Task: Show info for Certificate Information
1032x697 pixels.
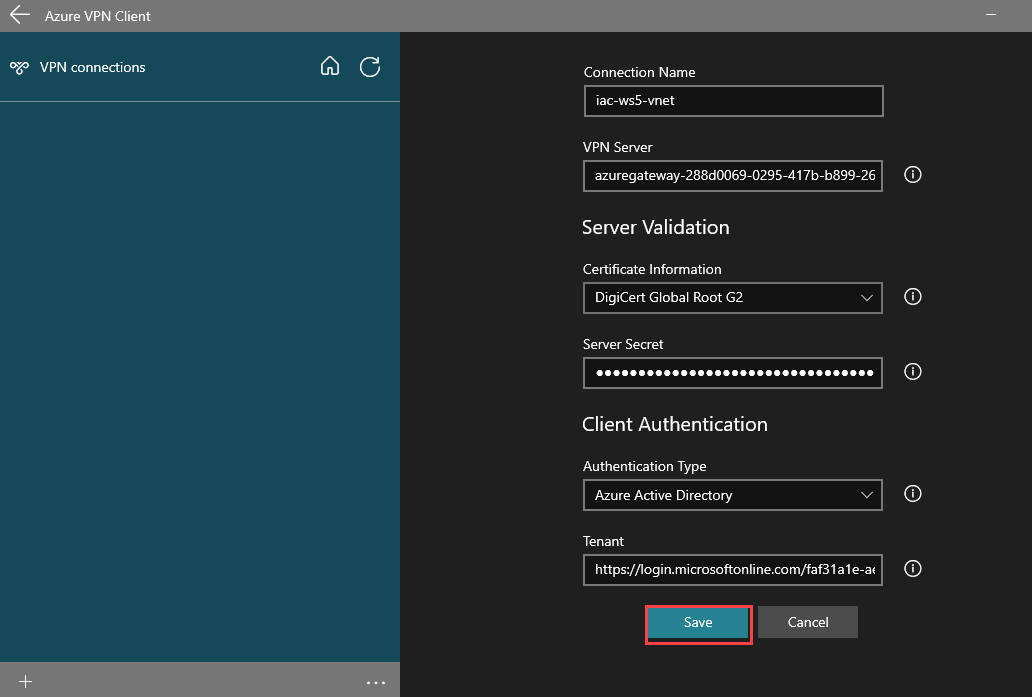Action: coord(912,296)
